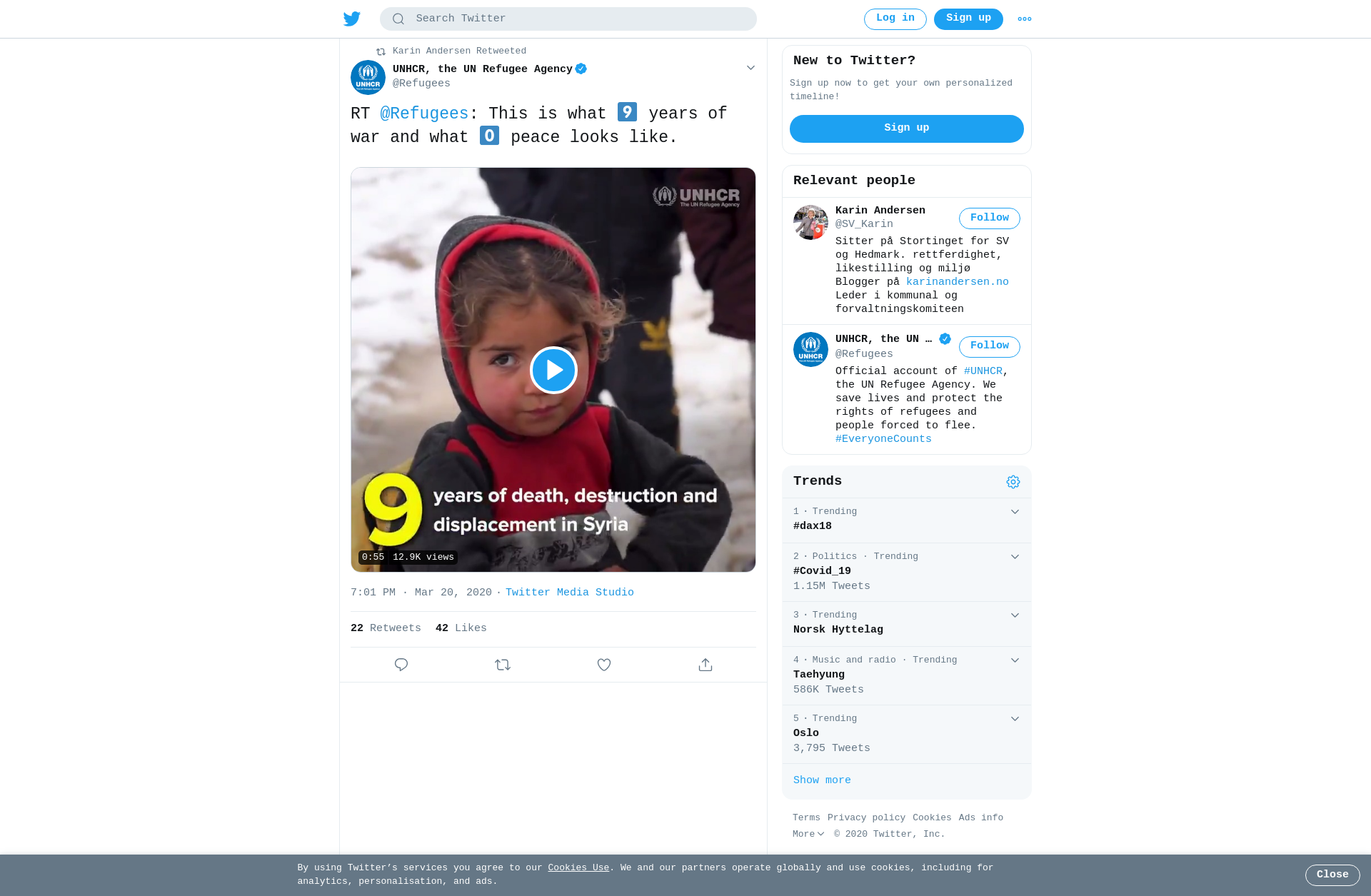Like the tweet with the heart icon
Image resolution: width=1371 pixels, height=896 pixels.
pyautogui.click(x=604, y=665)
